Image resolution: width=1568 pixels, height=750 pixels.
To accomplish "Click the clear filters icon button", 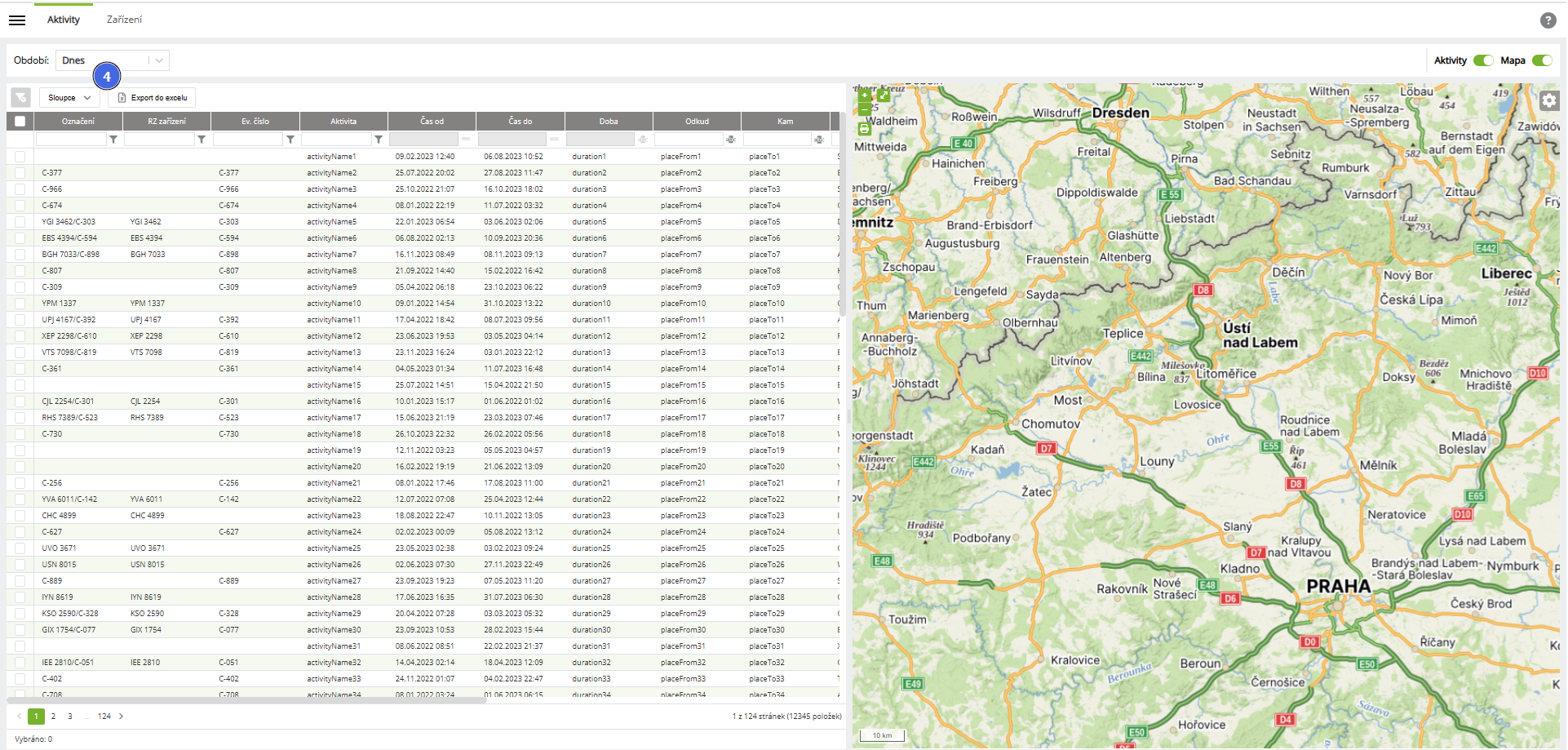I will click(20, 98).
